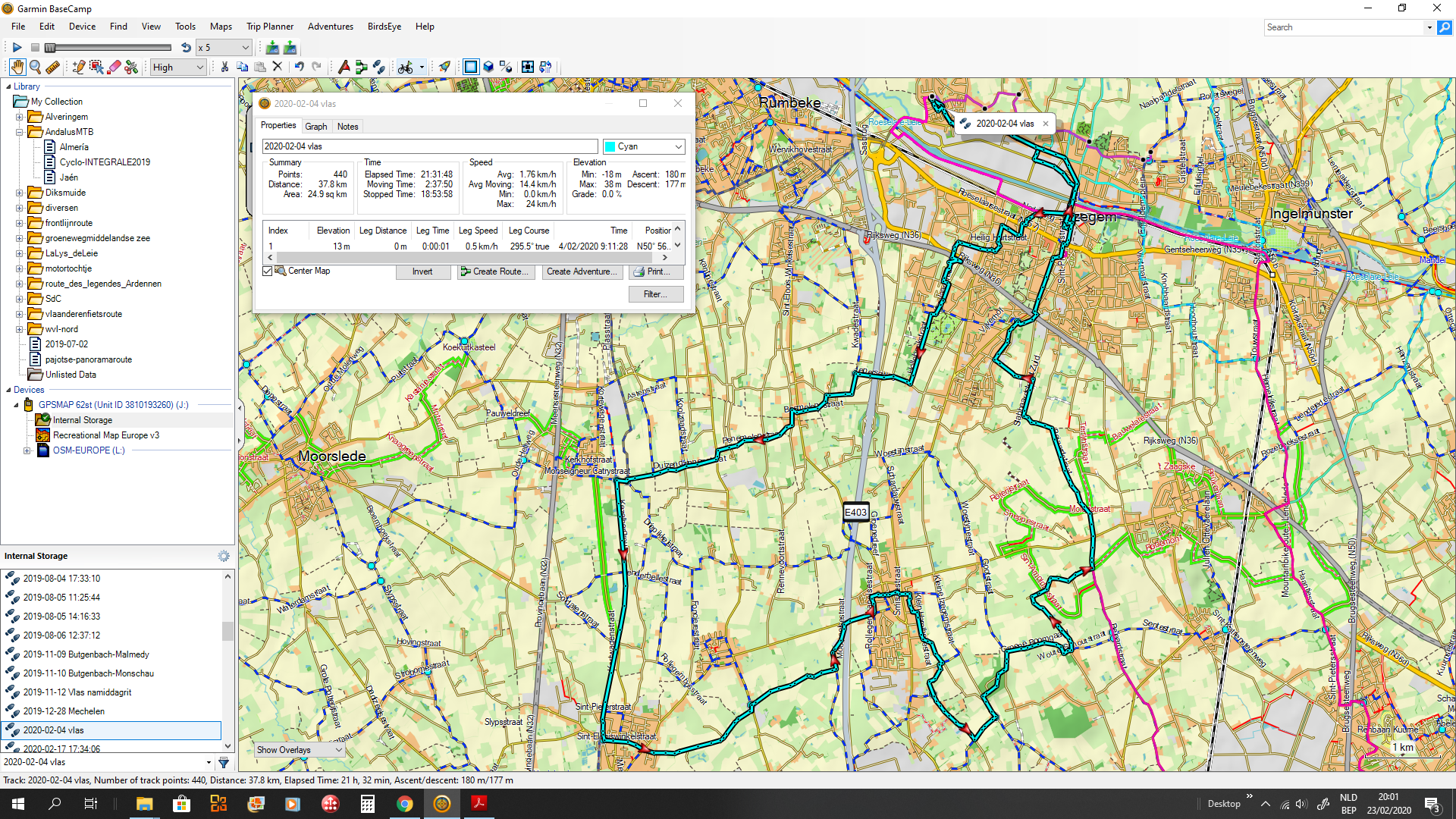Expand the vlaanderenfietsroute folder
This screenshot has width=1456, height=819.
[20, 314]
